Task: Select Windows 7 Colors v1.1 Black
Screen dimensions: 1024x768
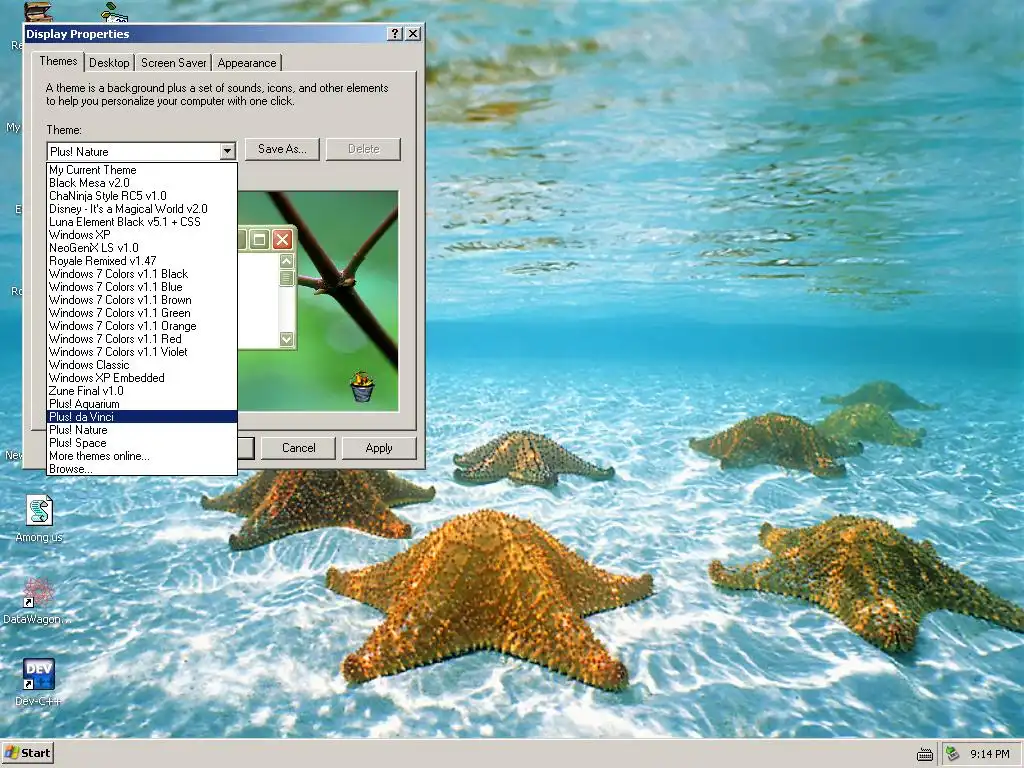Action: tap(142, 274)
